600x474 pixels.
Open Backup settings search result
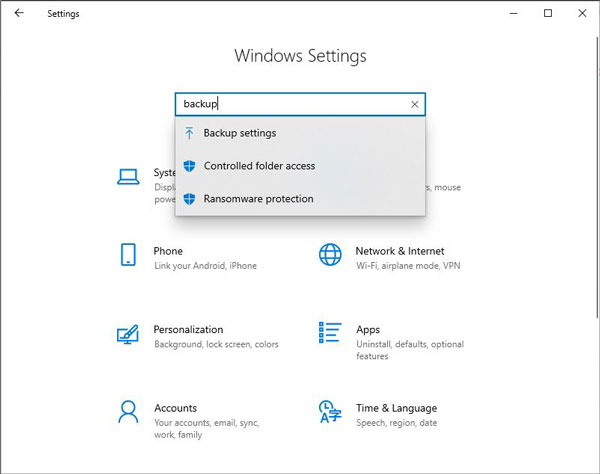(x=300, y=133)
